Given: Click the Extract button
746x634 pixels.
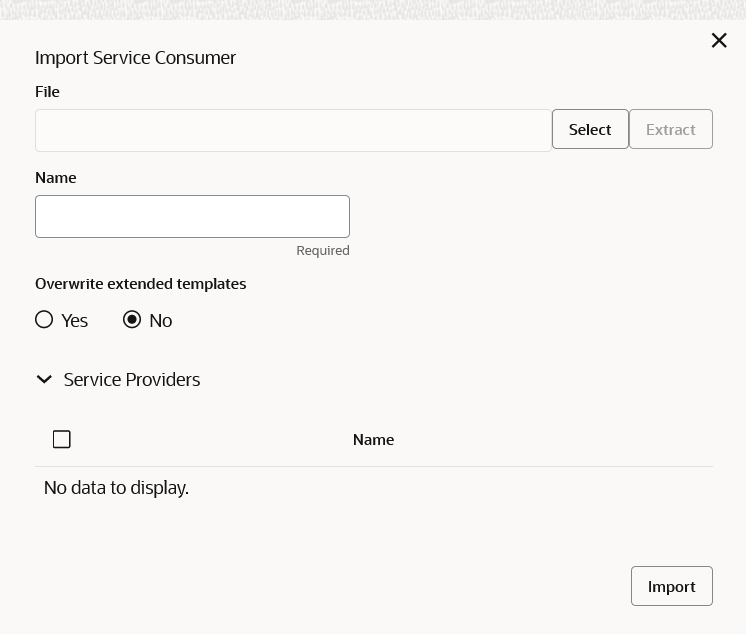Looking at the screenshot, I should coord(670,130).
